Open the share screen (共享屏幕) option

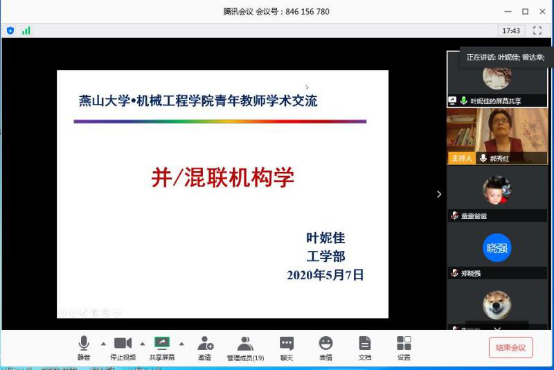[x=162, y=347]
